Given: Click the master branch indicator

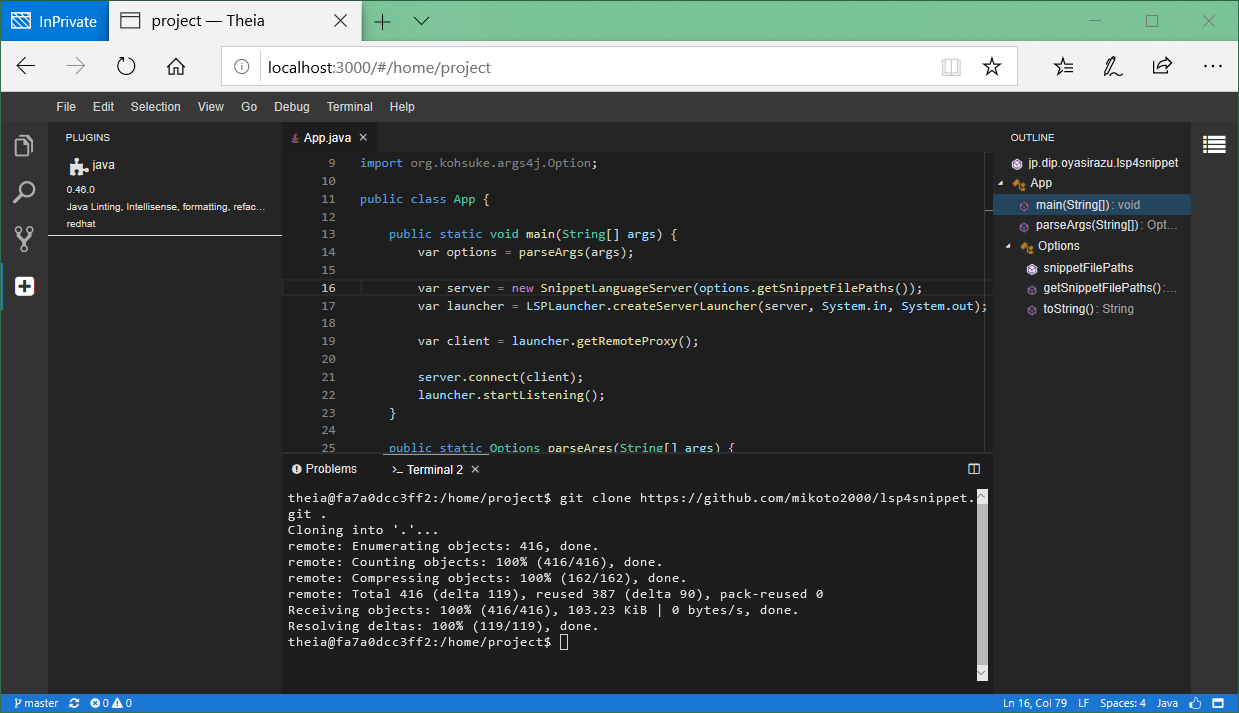Looking at the screenshot, I should coord(35,703).
